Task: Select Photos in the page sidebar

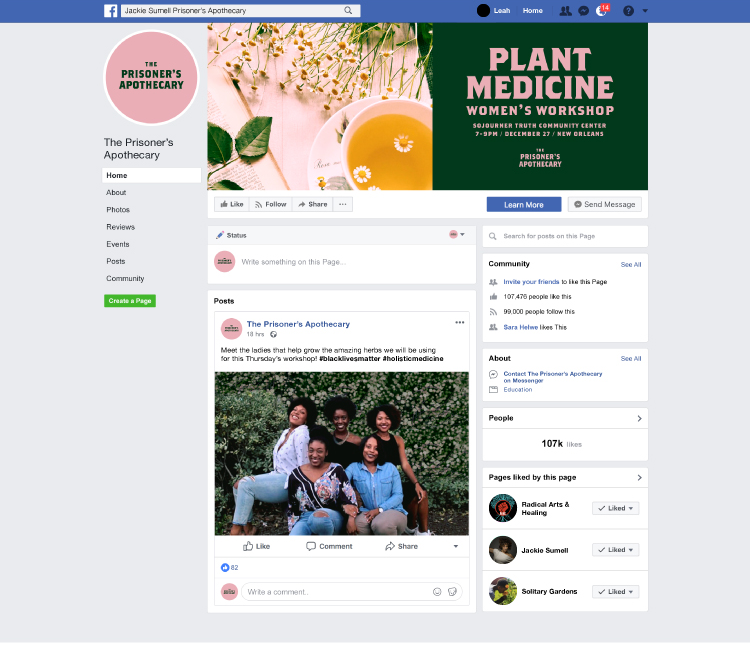Action: click(118, 210)
